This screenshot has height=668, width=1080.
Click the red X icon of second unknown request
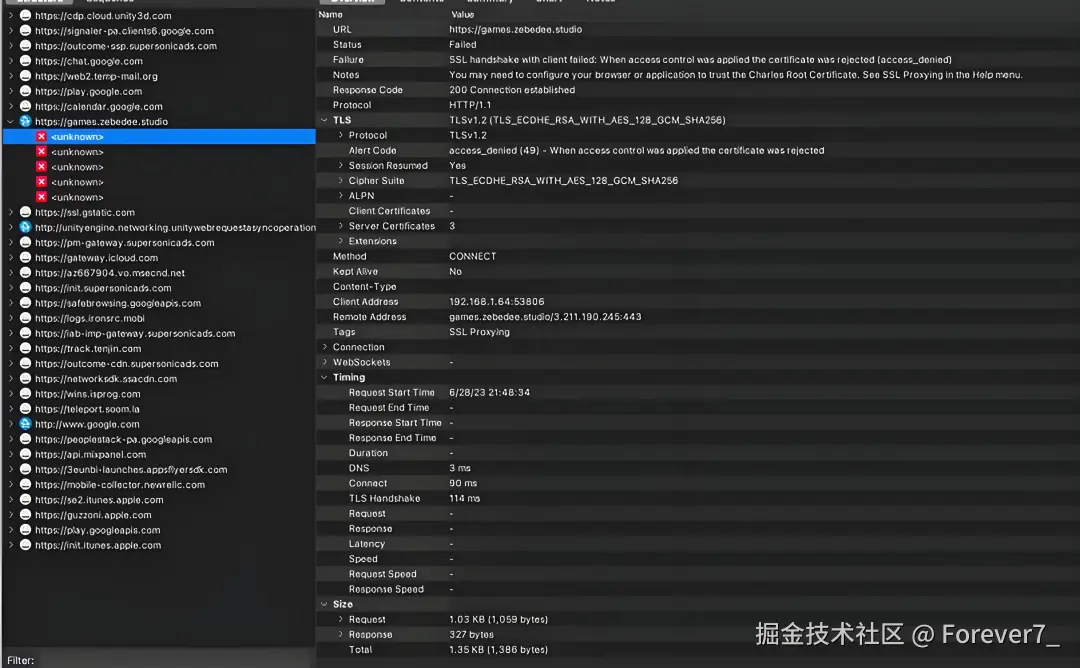pos(41,152)
